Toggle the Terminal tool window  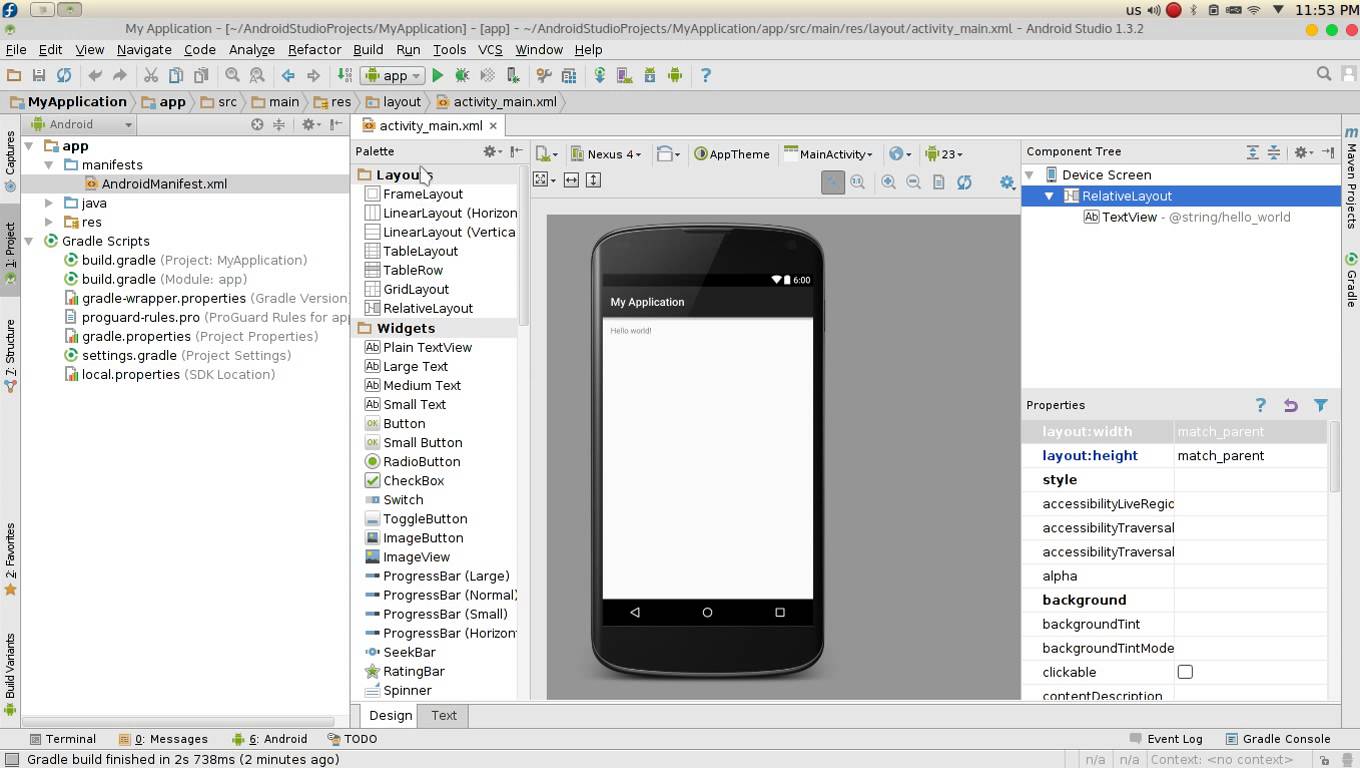64,739
